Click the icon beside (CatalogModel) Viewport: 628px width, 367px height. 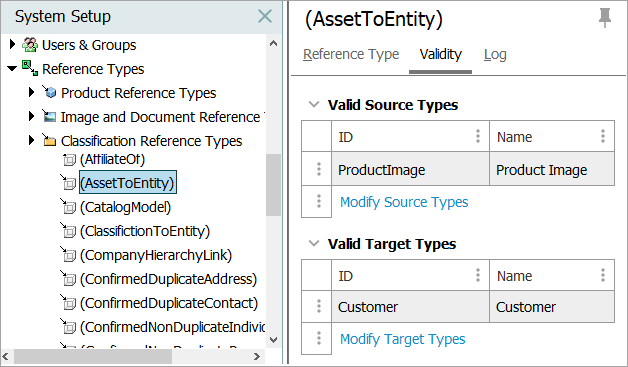click(69, 207)
